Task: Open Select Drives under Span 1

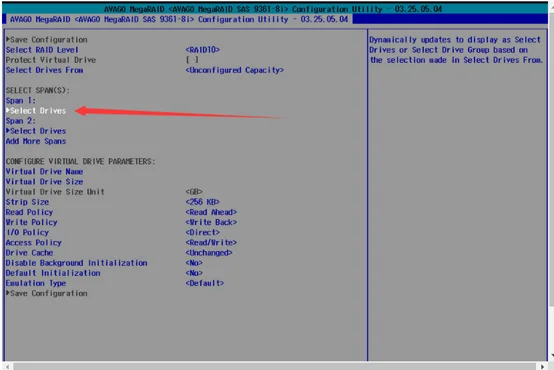Action: pyautogui.click(x=36, y=111)
